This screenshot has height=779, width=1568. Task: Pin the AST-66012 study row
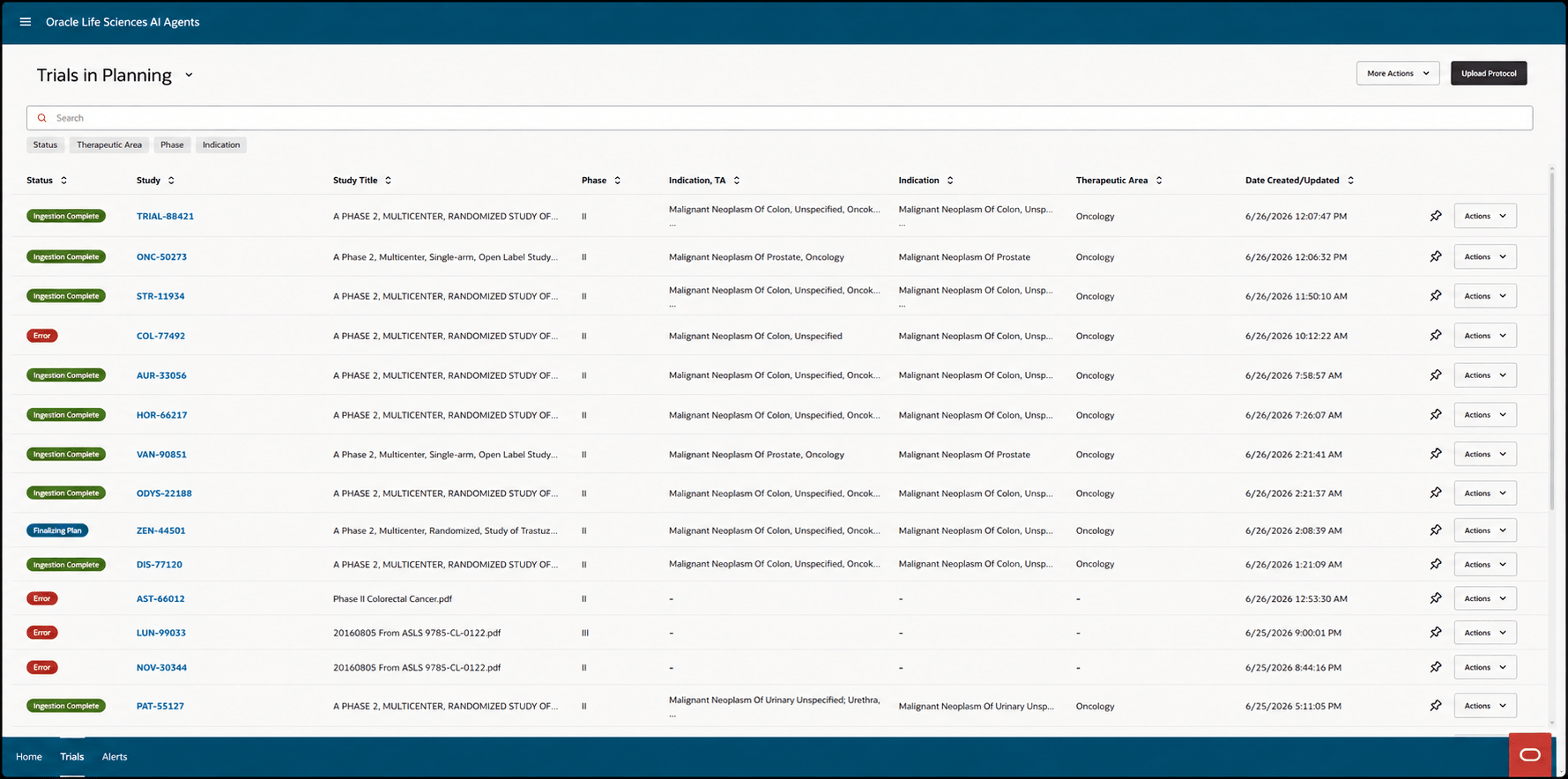(x=1436, y=598)
